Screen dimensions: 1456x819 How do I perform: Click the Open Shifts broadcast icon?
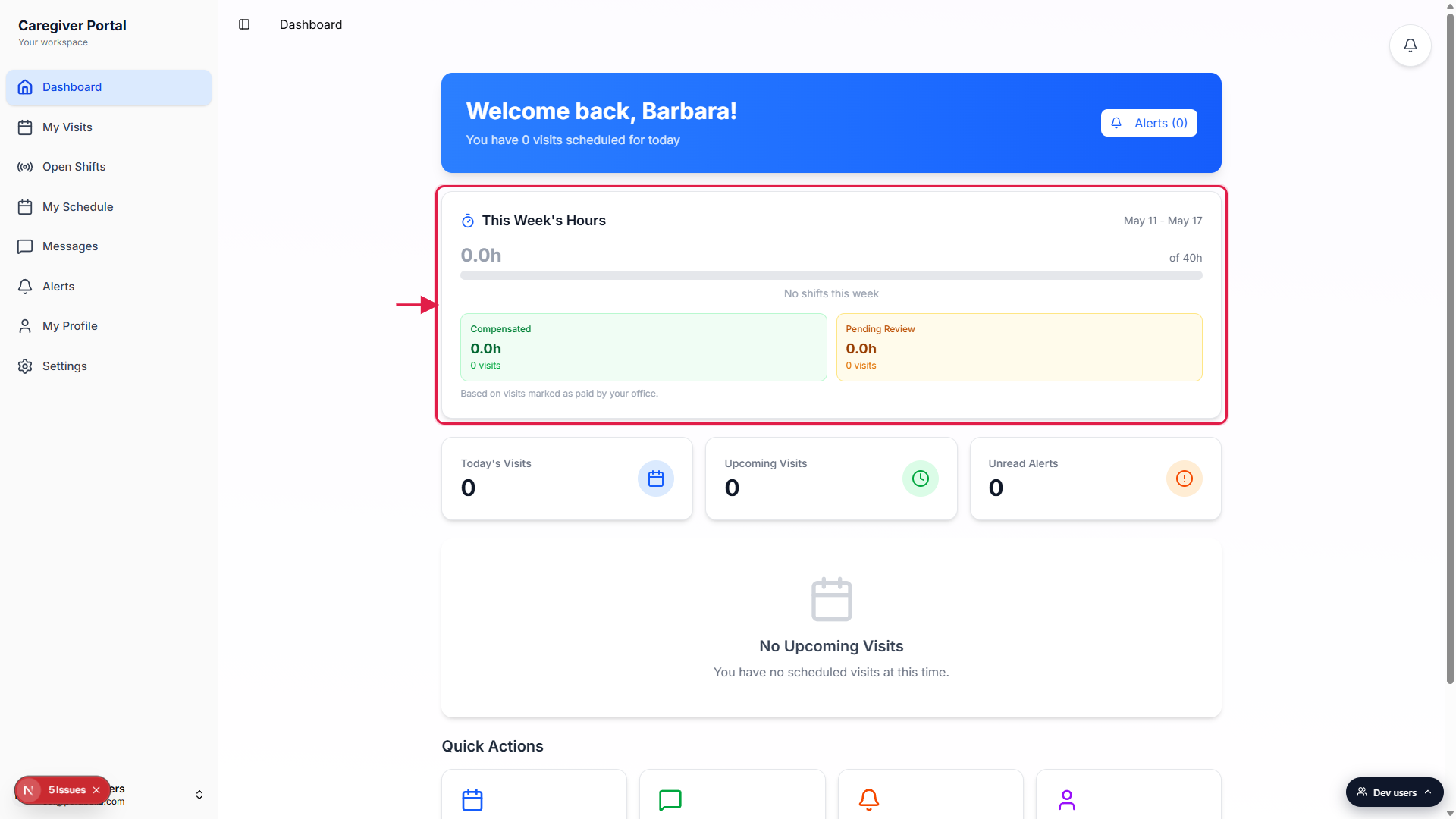[25, 167]
